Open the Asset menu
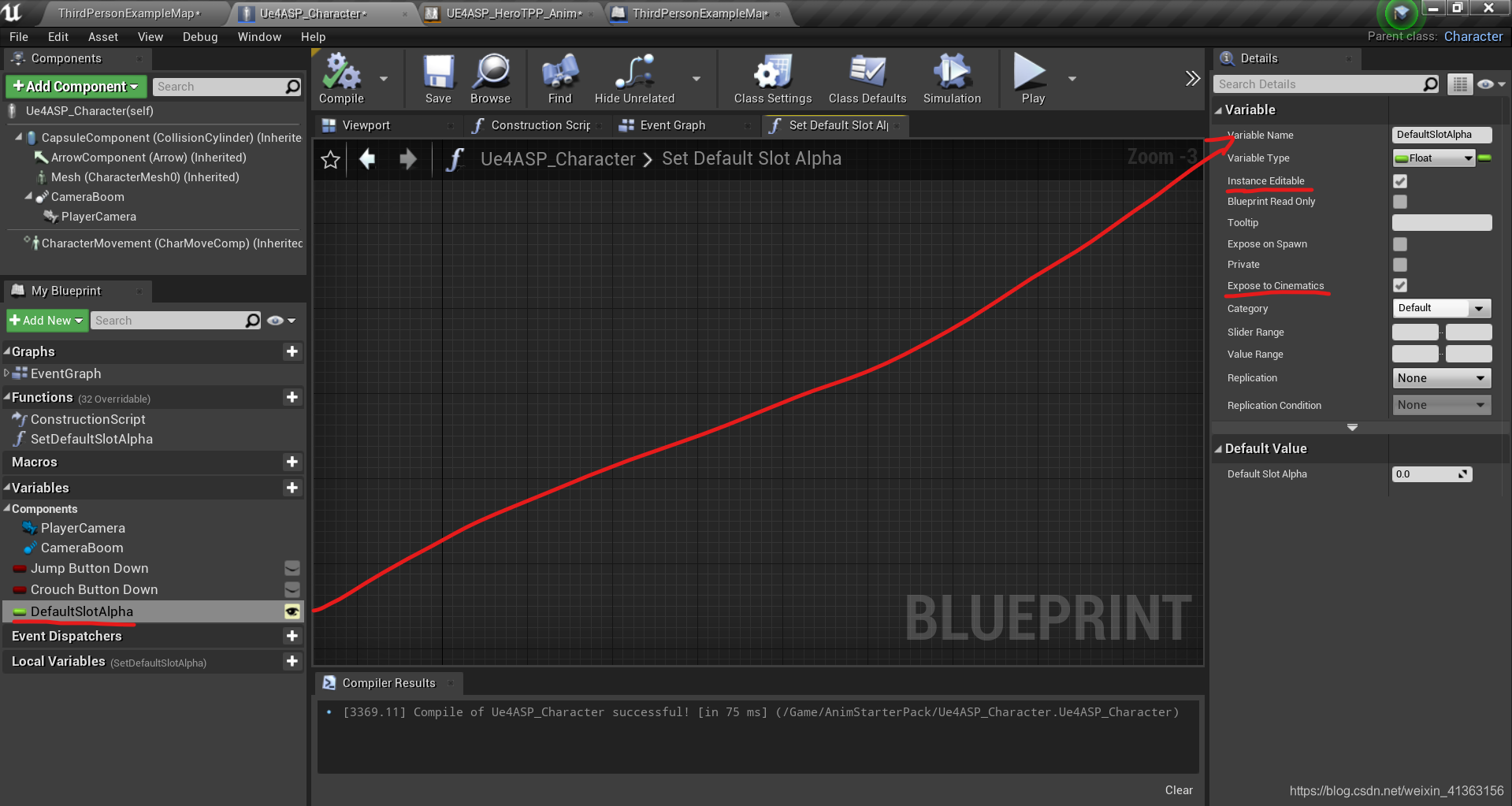The image size is (1512, 806). 103,37
